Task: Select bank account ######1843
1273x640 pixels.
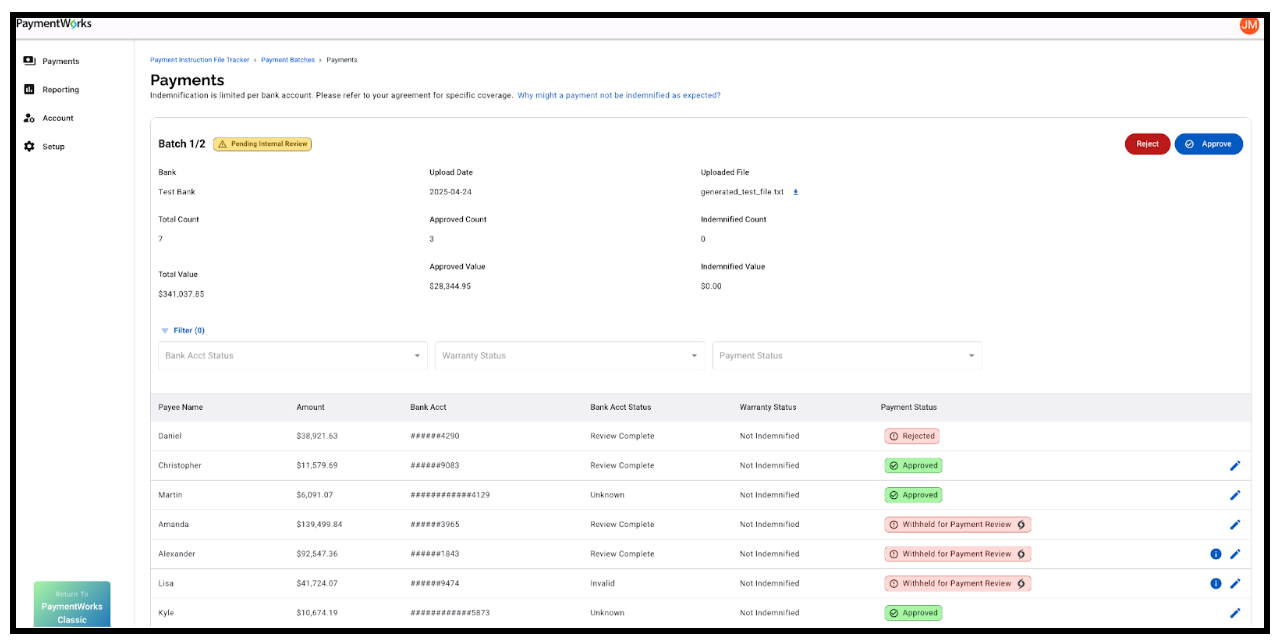Action: pos(435,554)
